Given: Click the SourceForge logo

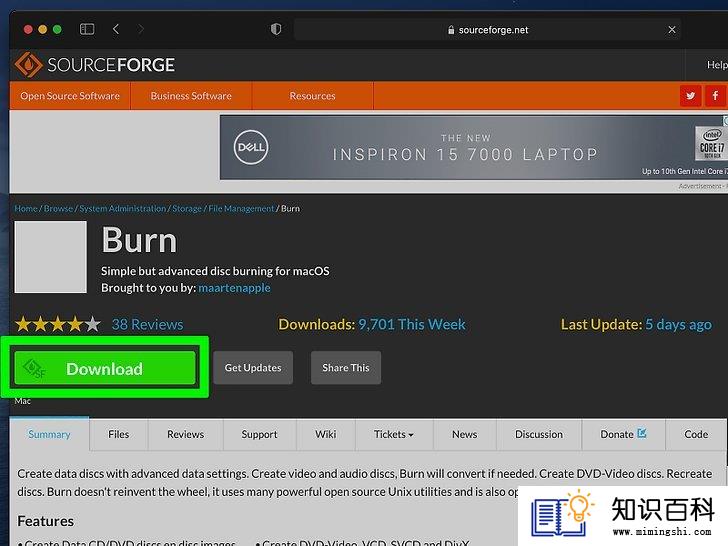Looking at the screenshot, I should pyautogui.click(x=95, y=65).
